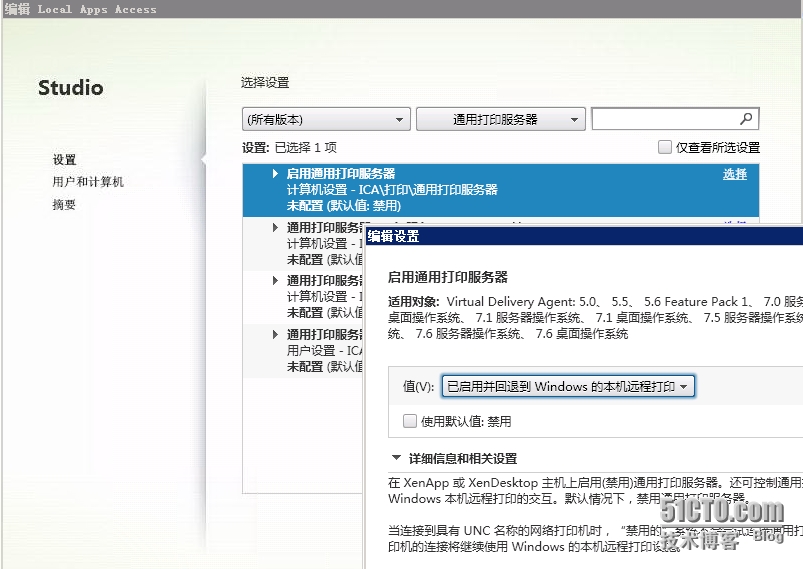
Task: Click the search magnifier icon
Action: click(x=746, y=119)
